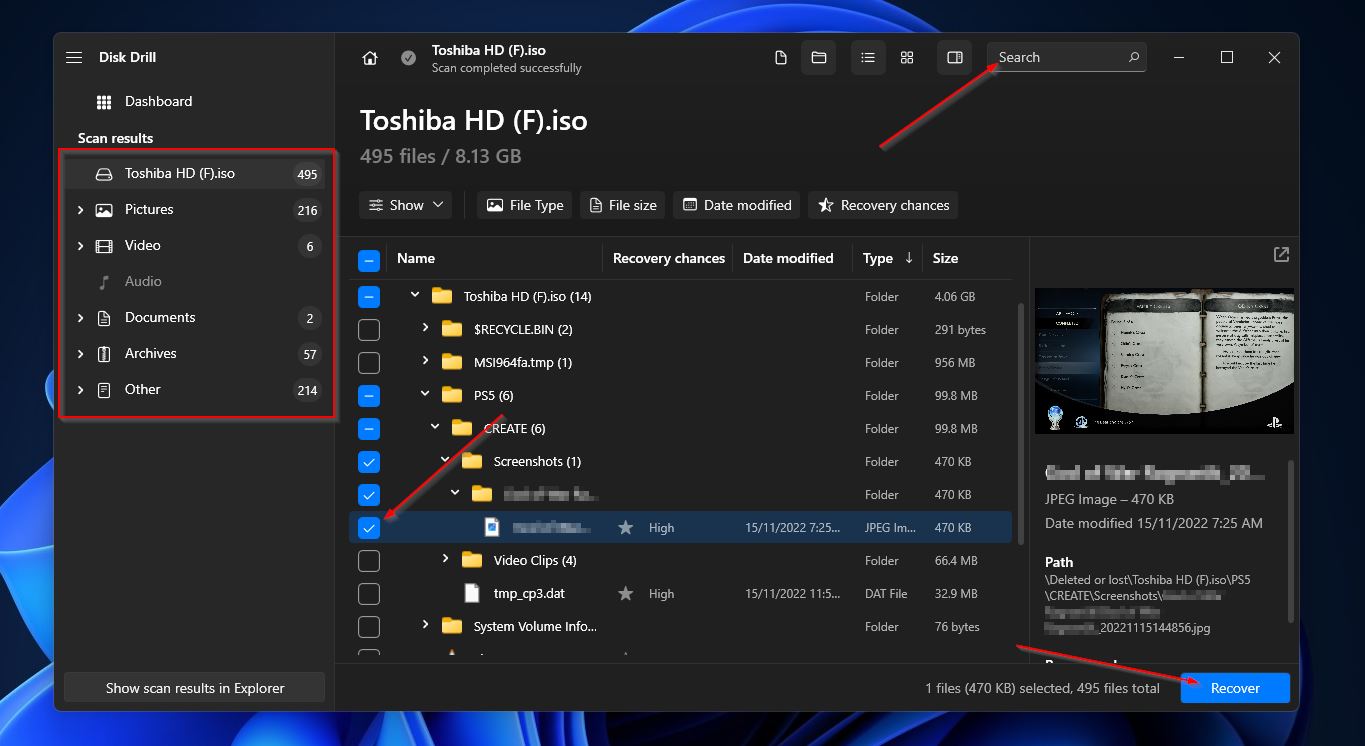Click Show scan results in Explorer
1365x746 pixels.
pyautogui.click(x=195, y=688)
